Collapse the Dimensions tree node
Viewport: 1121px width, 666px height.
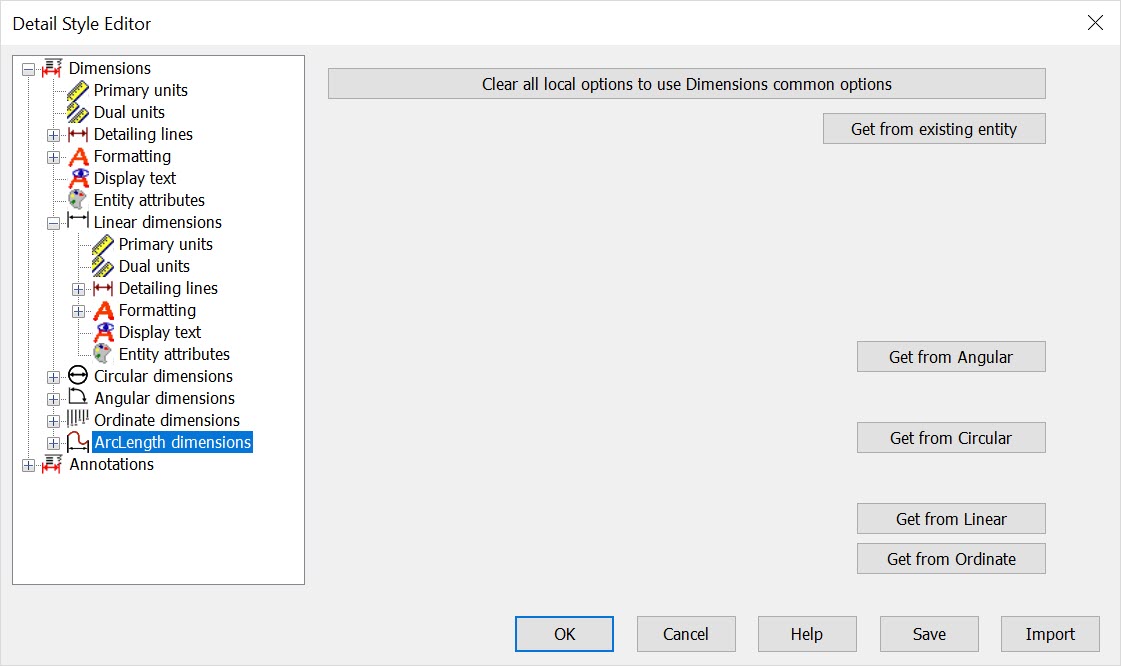pos(27,68)
